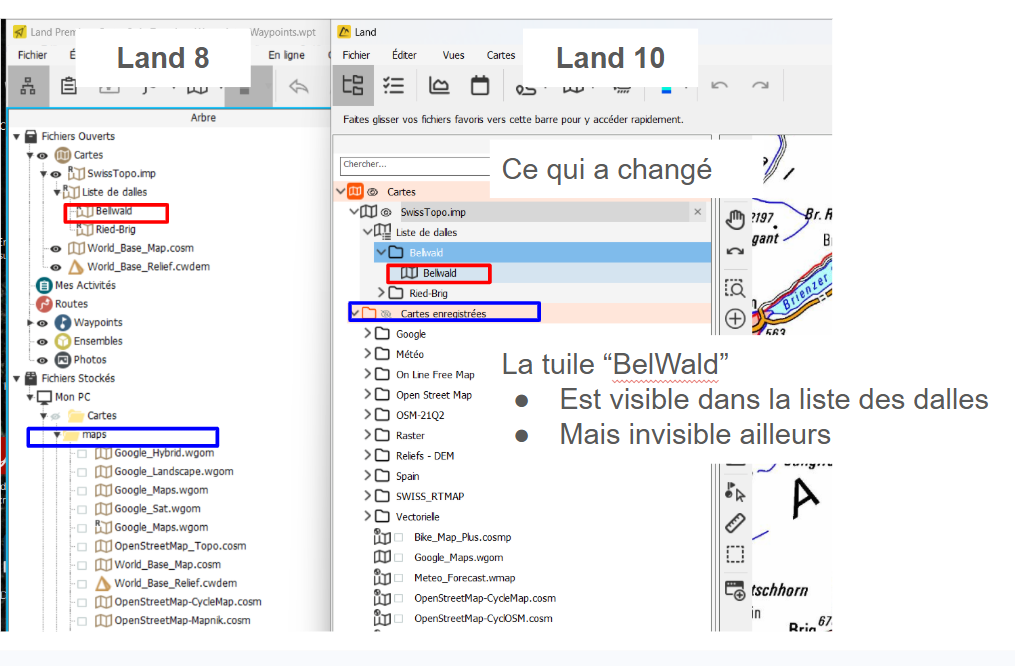The height and width of the screenshot is (666, 1015).
Task: Click the zoom in plus circle icon
Action: pyautogui.click(x=735, y=318)
